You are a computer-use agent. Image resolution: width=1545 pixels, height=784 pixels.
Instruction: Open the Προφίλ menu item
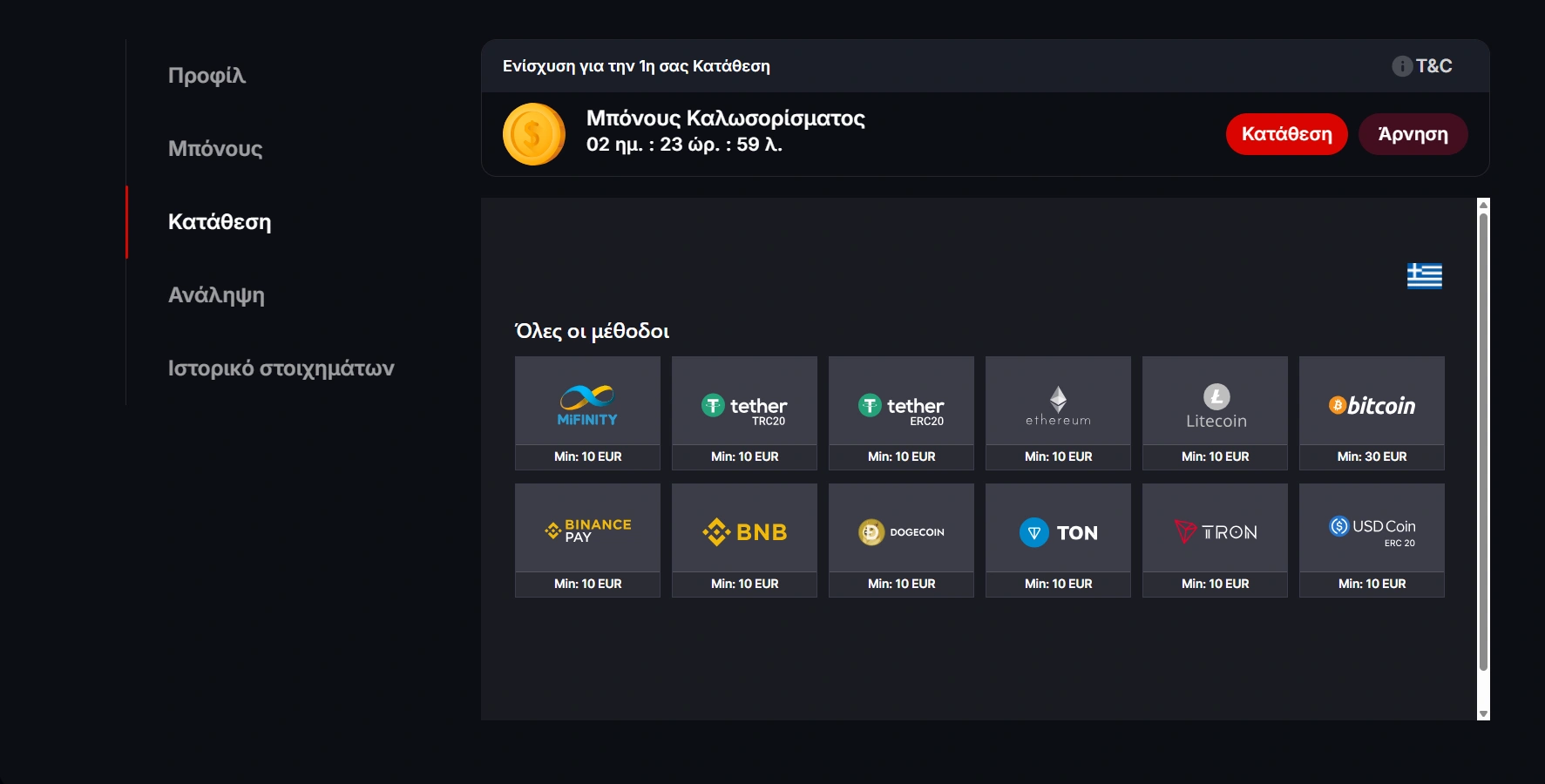(207, 76)
